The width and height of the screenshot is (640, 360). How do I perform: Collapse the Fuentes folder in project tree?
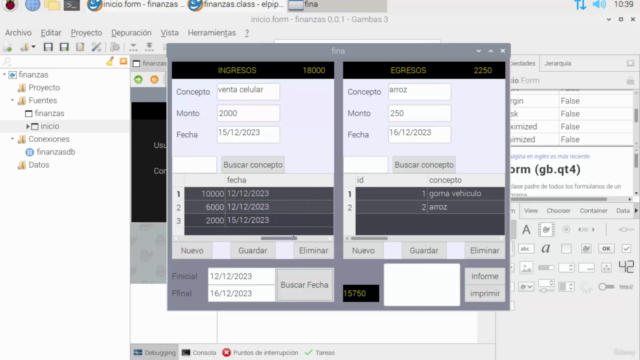(x=12, y=100)
